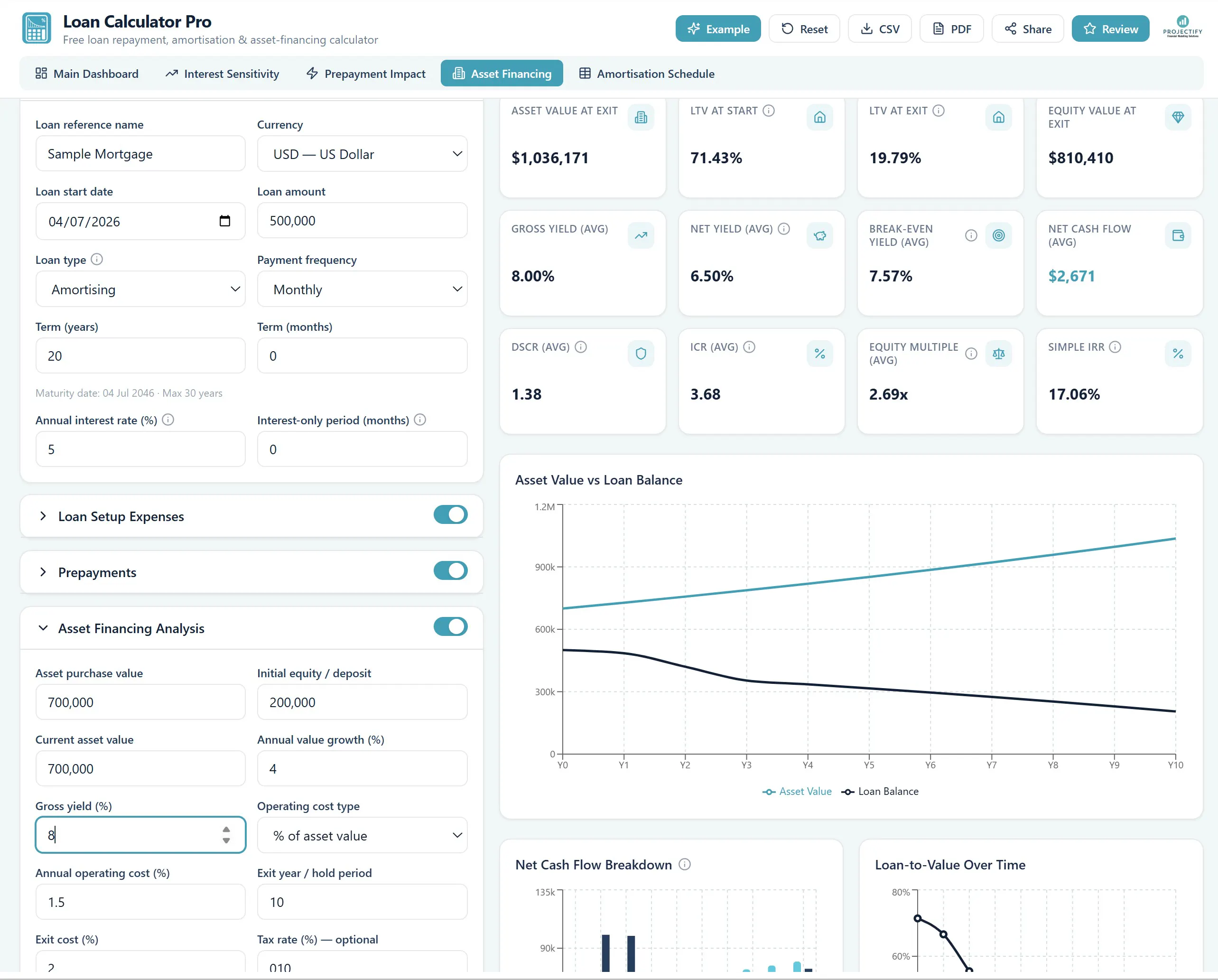Open the Amortisation Schedule tab
1218x980 pixels.
point(646,74)
